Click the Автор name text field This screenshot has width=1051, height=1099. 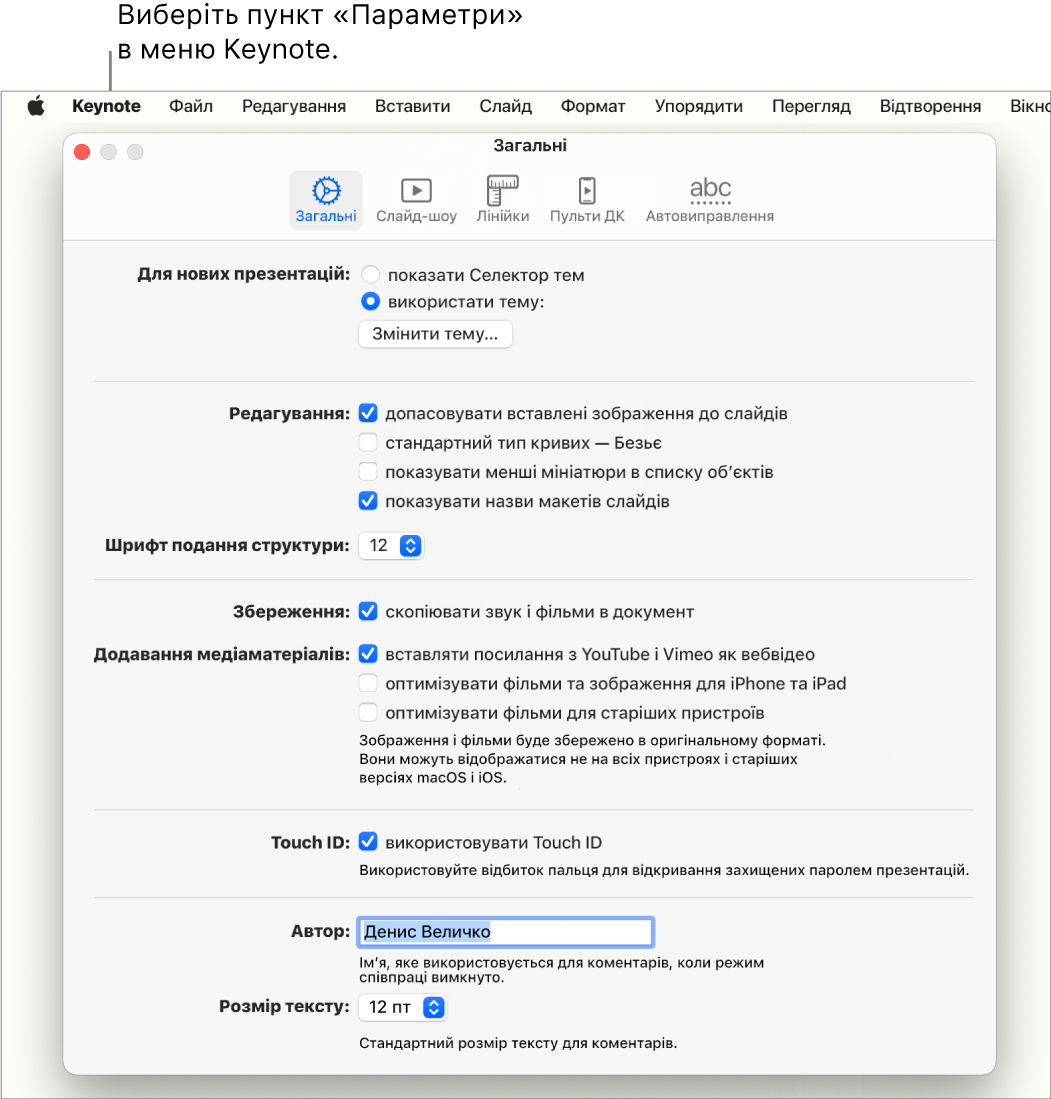pyautogui.click(x=505, y=932)
